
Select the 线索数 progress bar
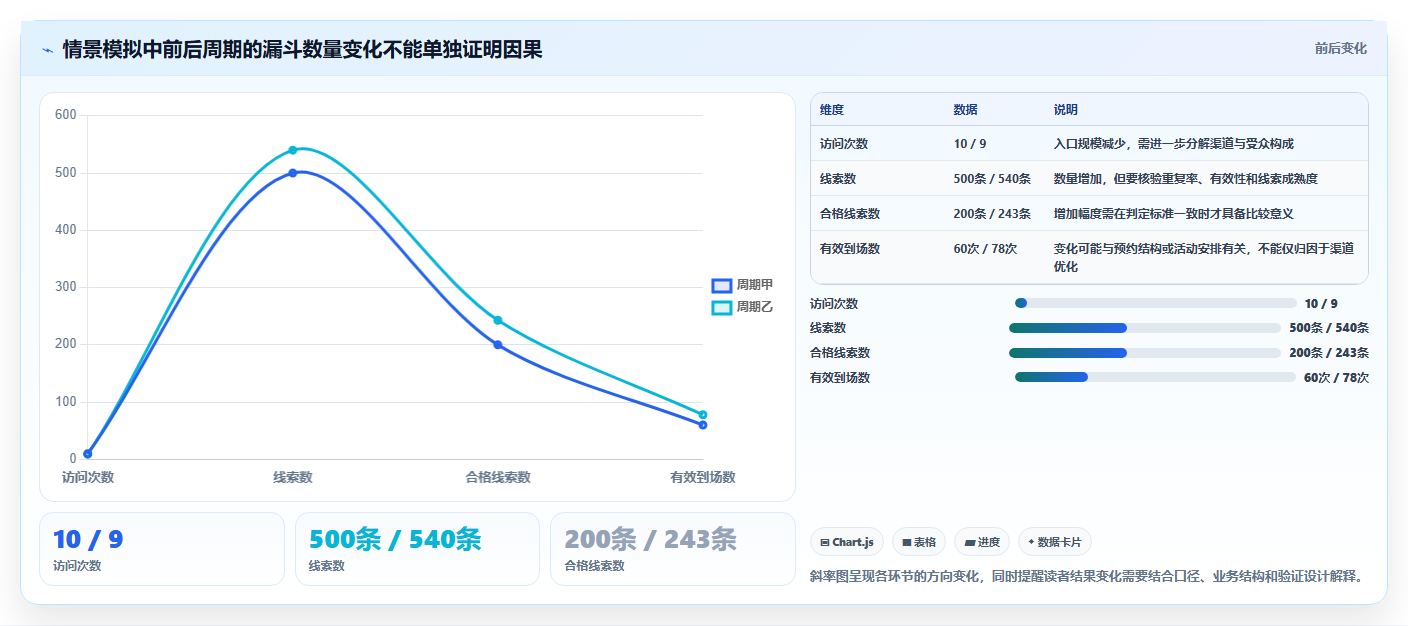point(1144,328)
